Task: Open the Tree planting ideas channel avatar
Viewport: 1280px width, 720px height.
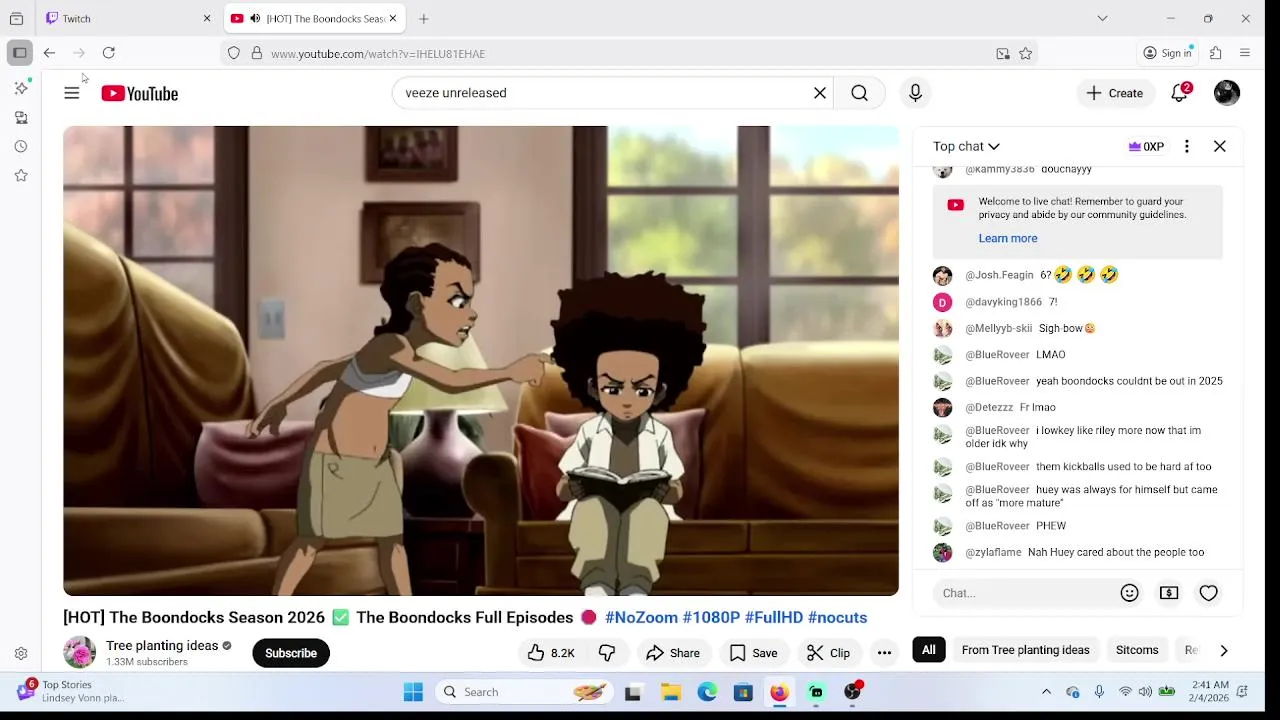Action: (x=80, y=653)
